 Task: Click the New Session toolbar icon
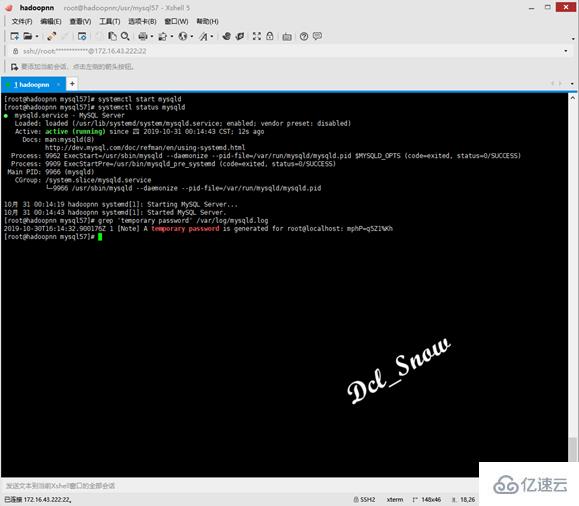pyautogui.click(x=15, y=36)
